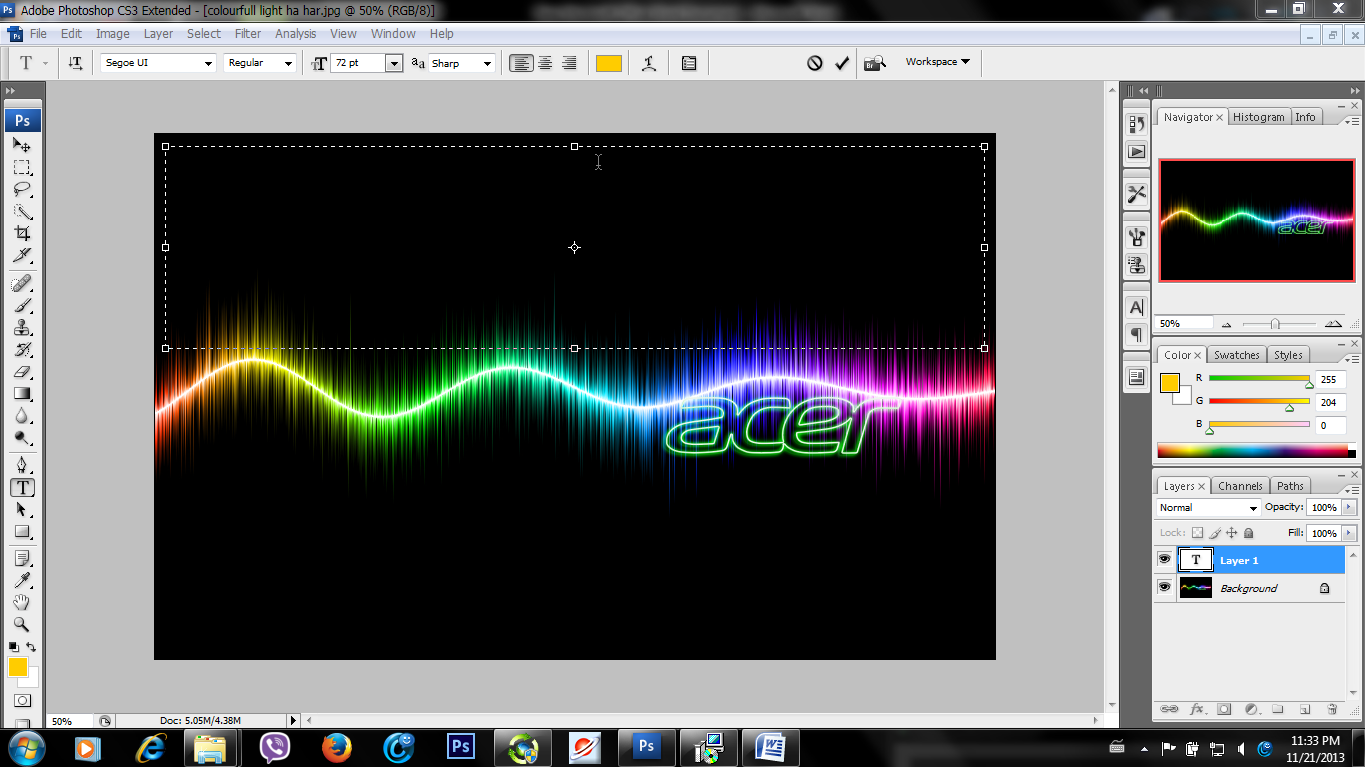Delete layer trash icon
Image resolution: width=1365 pixels, height=767 pixels.
pyautogui.click(x=1332, y=709)
